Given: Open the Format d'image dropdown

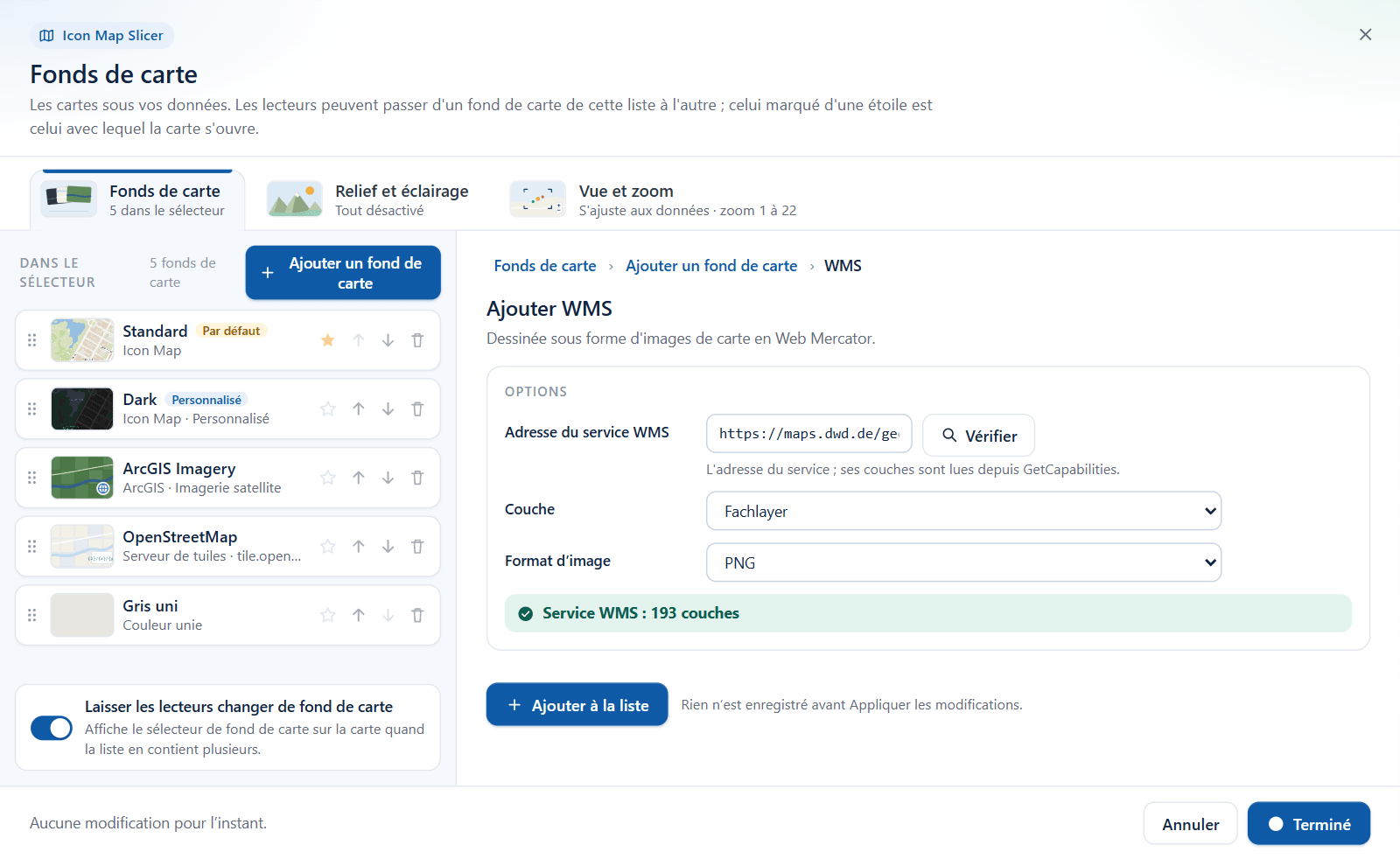Looking at the screenshot, I should tap(963, 562).
